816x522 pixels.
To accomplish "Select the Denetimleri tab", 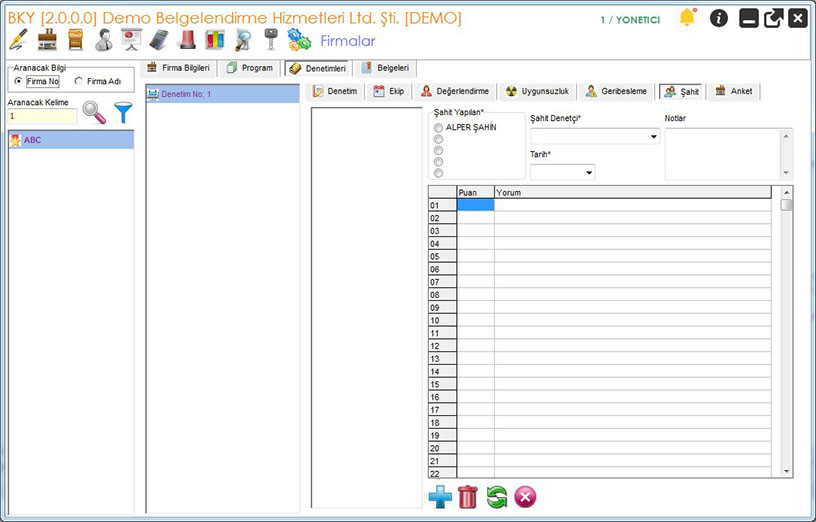I will [318, 68].
